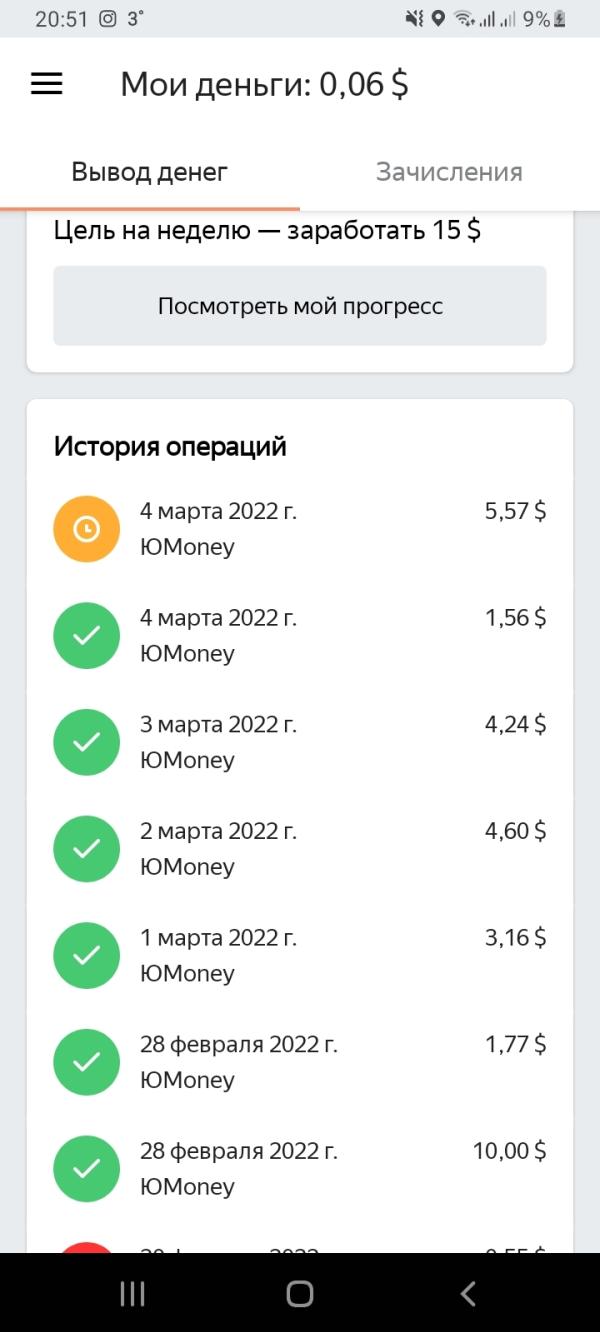The image size is (600, 1332).
Task: Tap green checkmark for 2 марта operation
Action: pyautogui.click(x=87, y=849)
